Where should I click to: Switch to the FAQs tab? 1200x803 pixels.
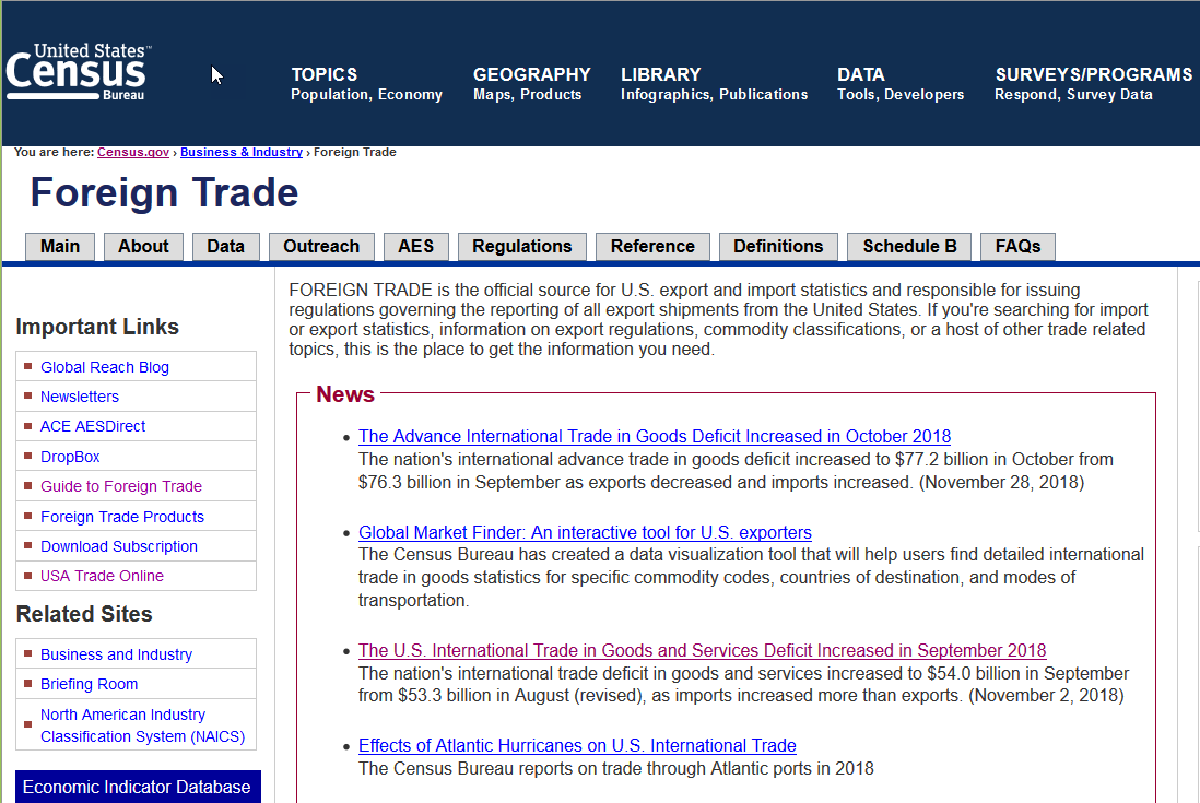pos(1017,246)
